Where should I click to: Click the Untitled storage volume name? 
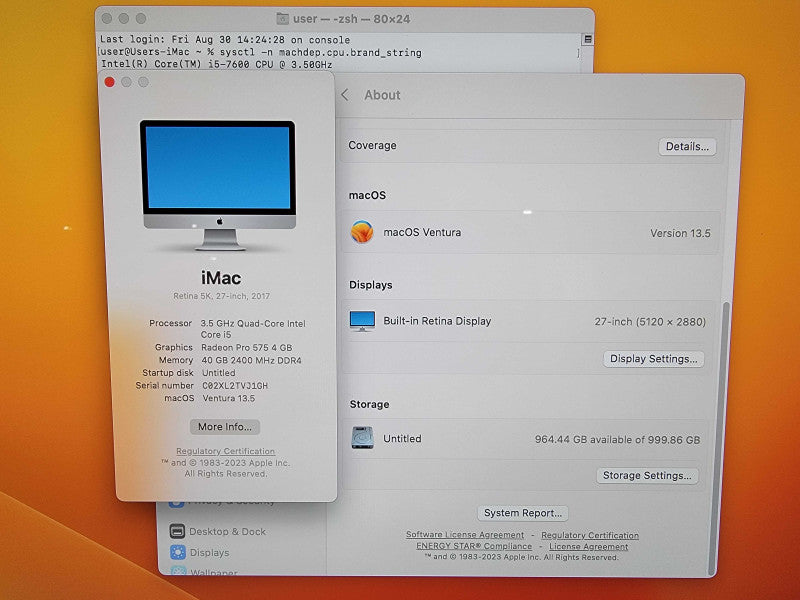pos(402,438)
